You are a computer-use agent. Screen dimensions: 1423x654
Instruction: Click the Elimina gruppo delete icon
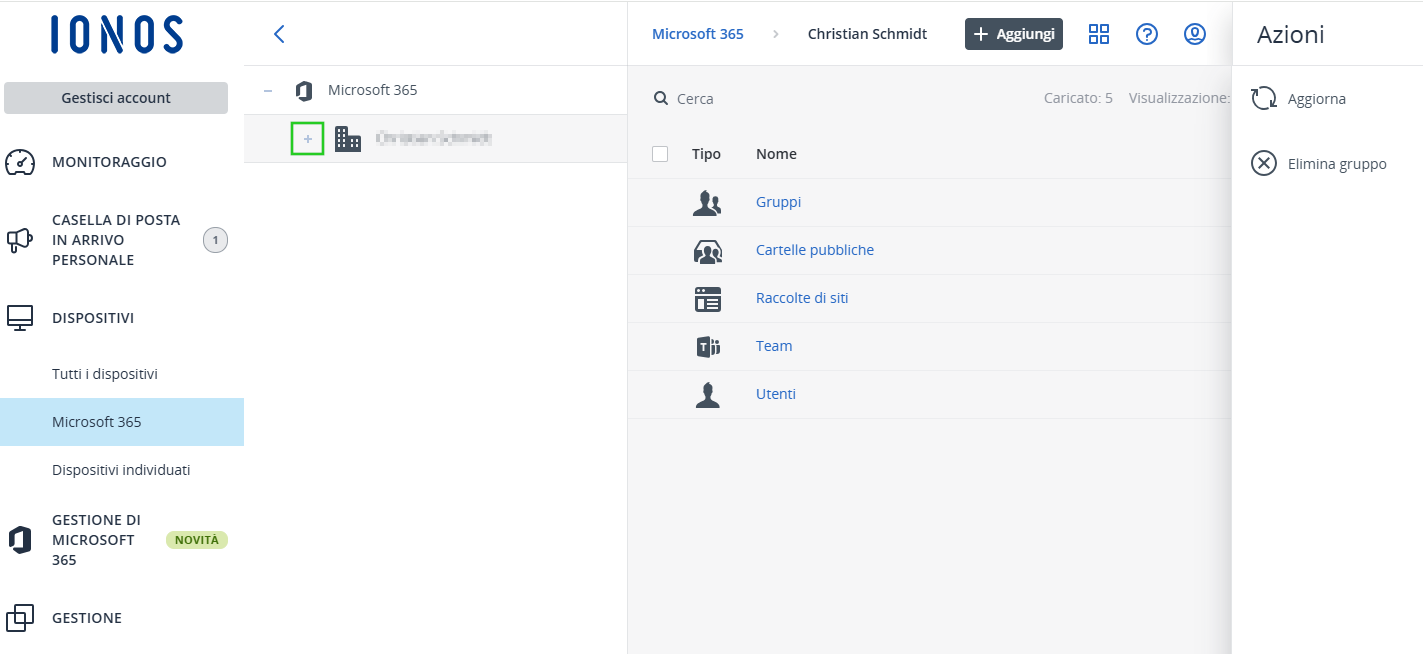click(x=1264, y=164)
